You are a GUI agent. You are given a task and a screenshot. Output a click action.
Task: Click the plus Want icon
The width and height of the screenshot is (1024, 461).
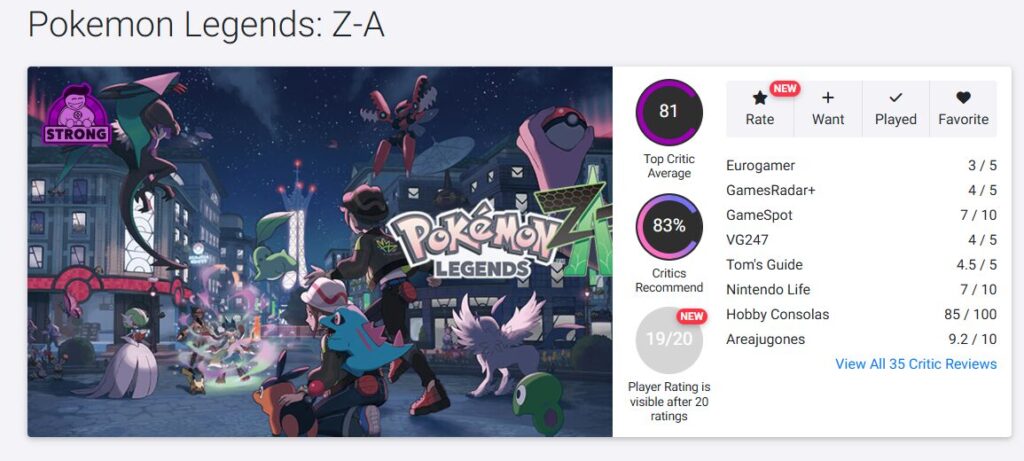[827, 98]
